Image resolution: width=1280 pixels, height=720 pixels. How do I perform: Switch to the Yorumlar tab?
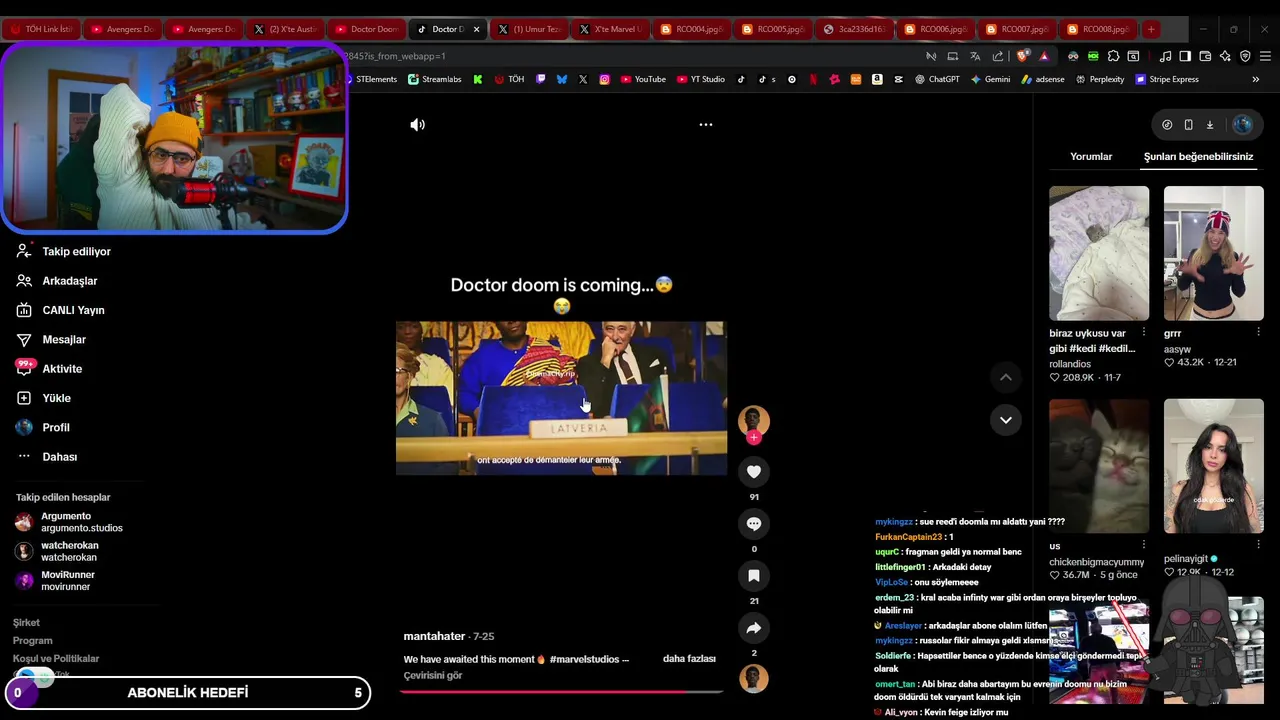click(1091, 157)
